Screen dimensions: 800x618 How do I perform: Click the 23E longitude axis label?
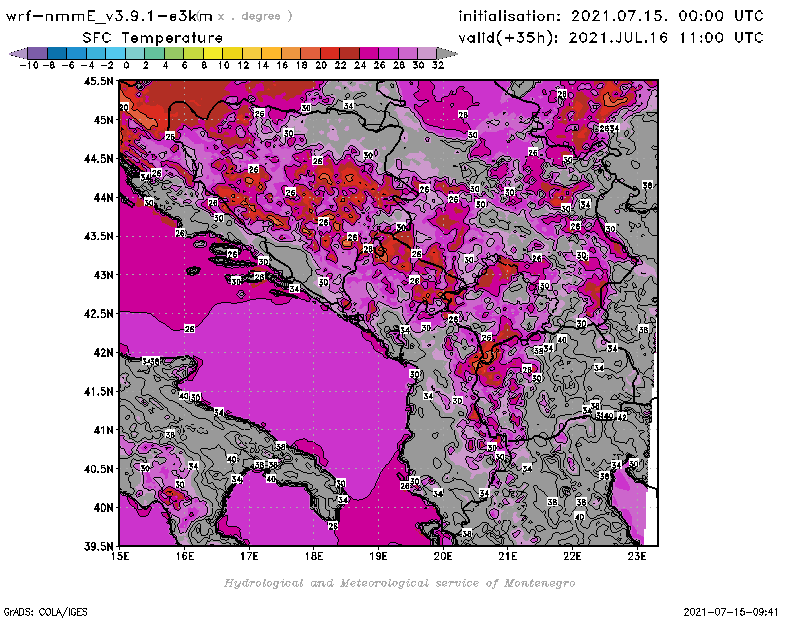point(637,556)
